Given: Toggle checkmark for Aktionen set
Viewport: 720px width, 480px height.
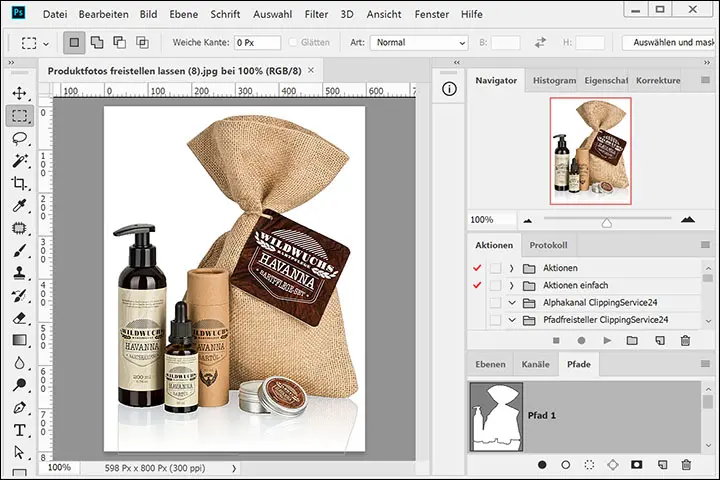Looking at the screenshot, I should tap(477, 268).
